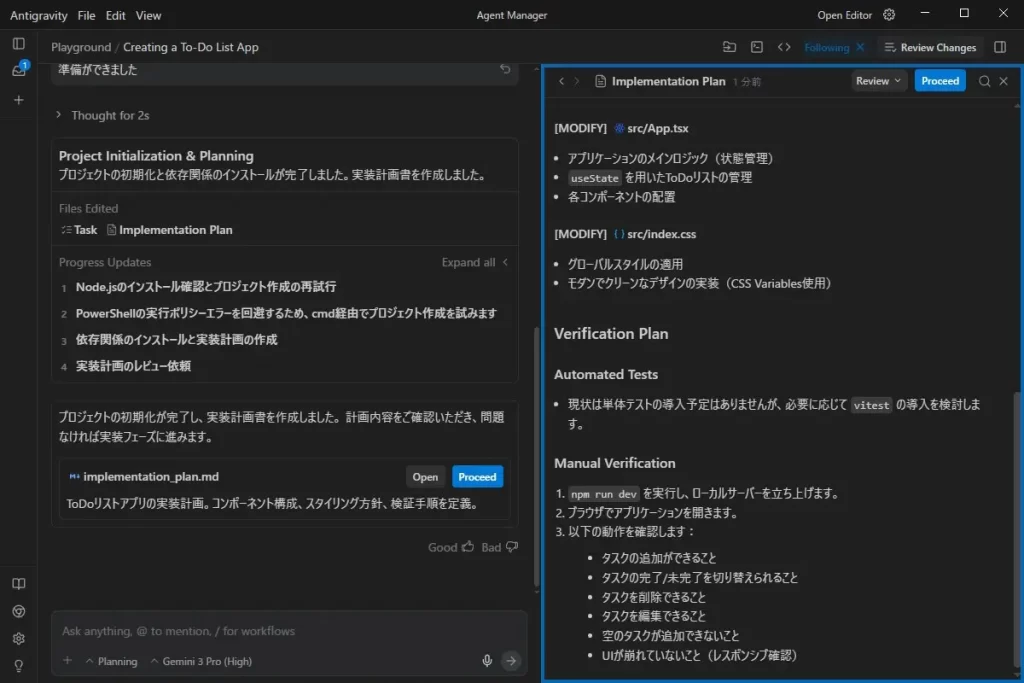Click the code brackets icon in toolbar
The width and height of the screenshot is (1024, 683).
[784, 47]
